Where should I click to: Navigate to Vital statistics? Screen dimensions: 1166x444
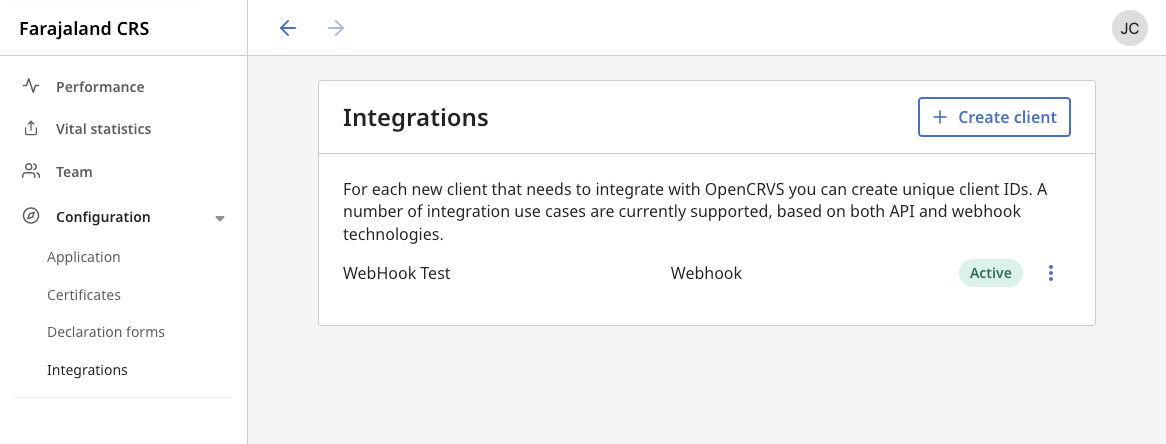point(104,129)
